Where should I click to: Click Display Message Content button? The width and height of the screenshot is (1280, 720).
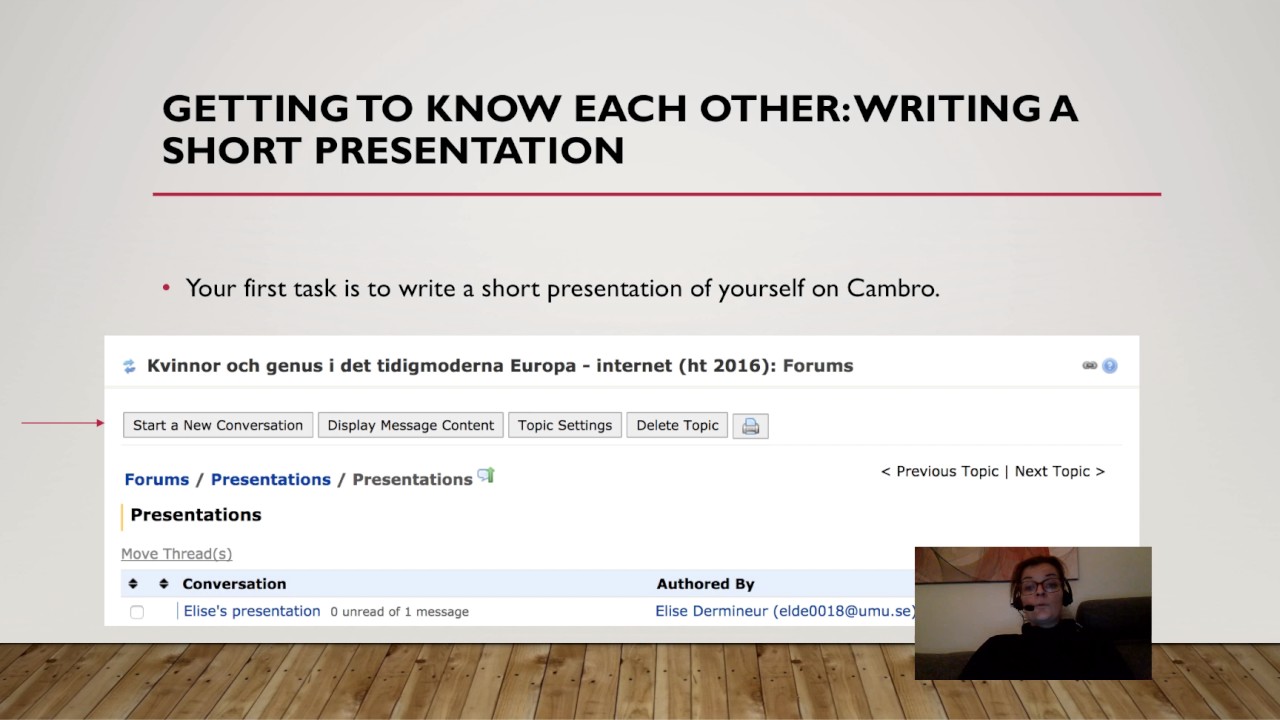(411, 425)
